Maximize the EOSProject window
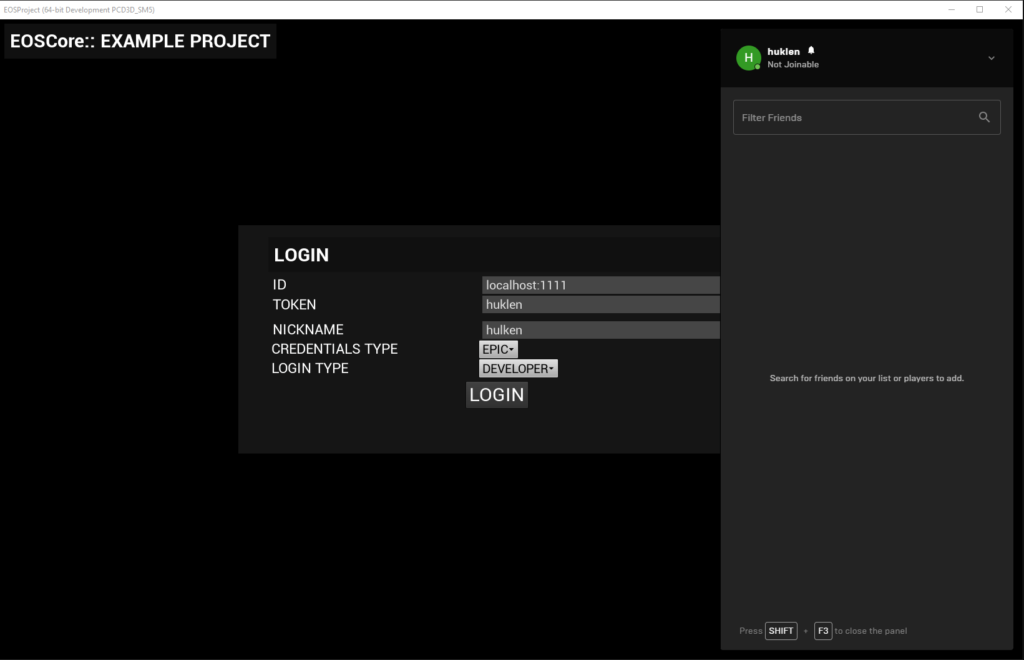The width and height of the screenshot is (1024, 660). click(980, 9)
